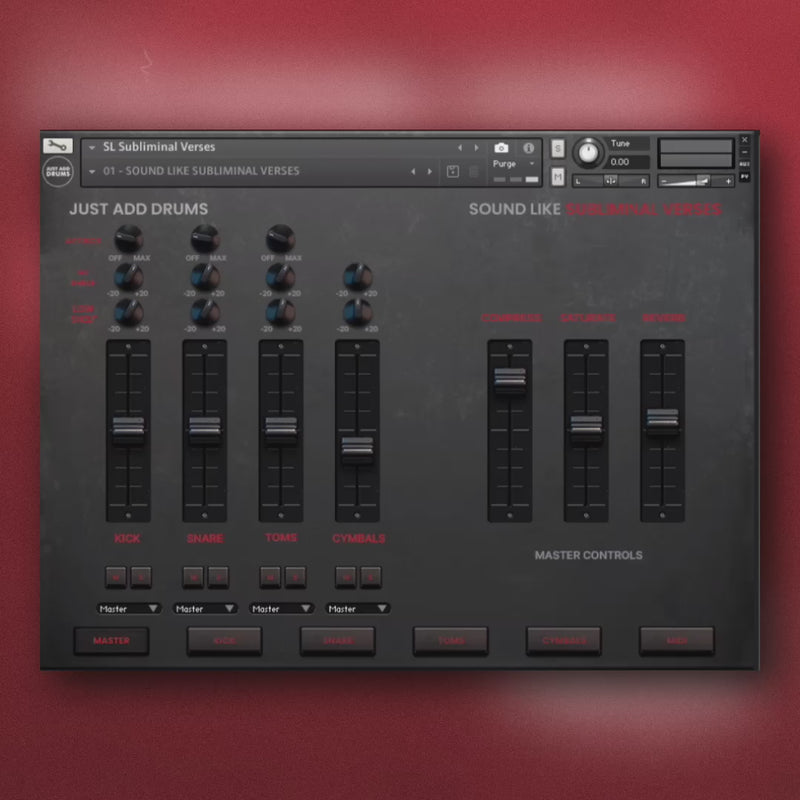The height and width of the screenshot is (800, 800).
Task: Click the save preset disk icon
Action: (452, 171)
